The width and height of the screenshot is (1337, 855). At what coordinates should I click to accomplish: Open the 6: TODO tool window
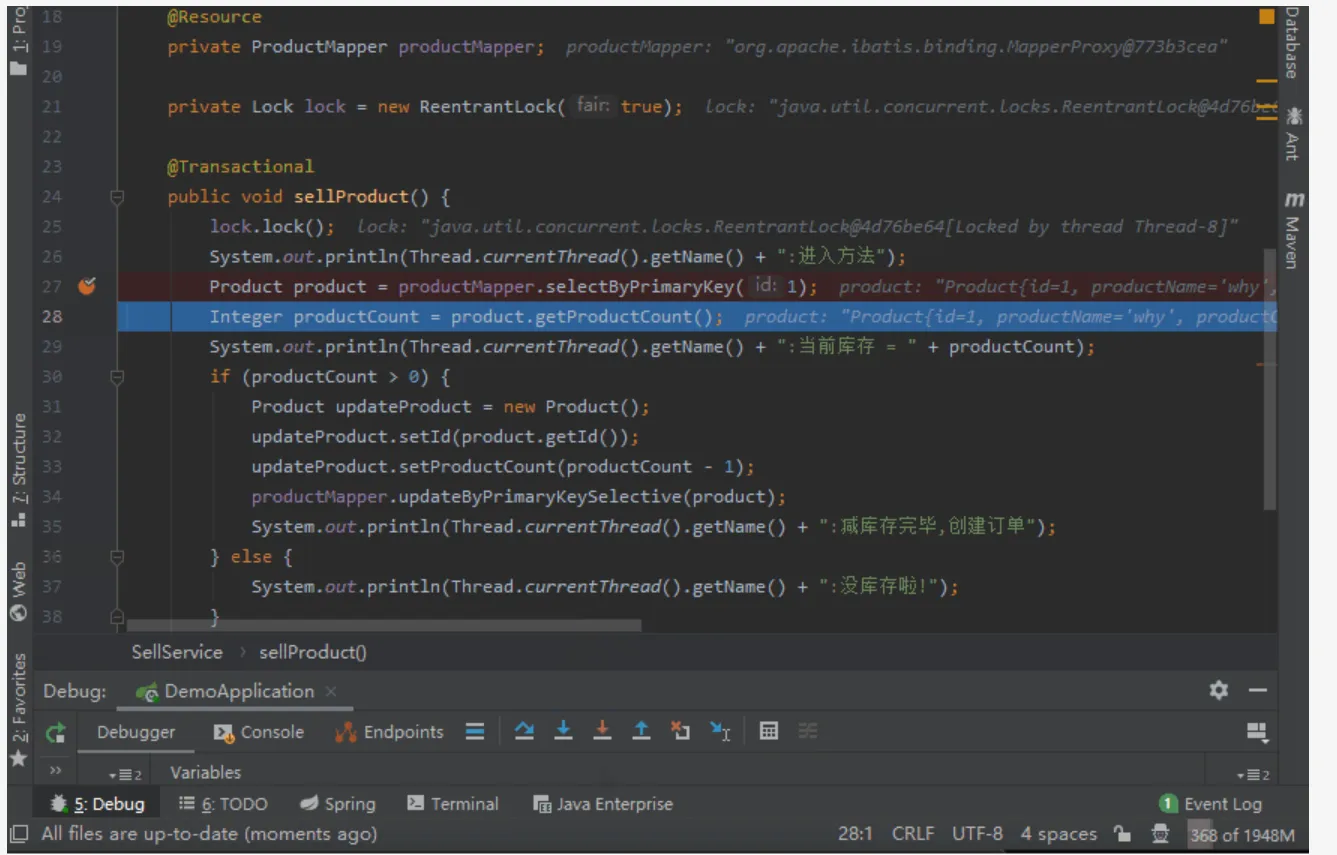click(x=223, y=803)
